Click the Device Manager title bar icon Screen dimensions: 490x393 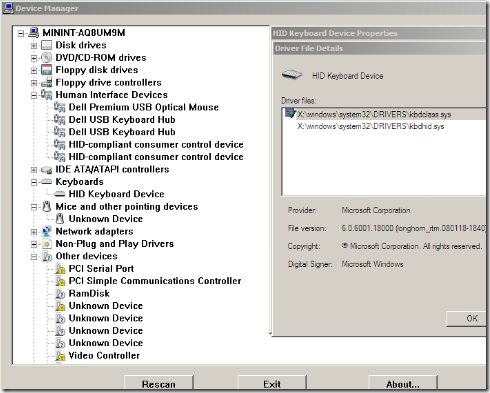click(x=8, y=8)
